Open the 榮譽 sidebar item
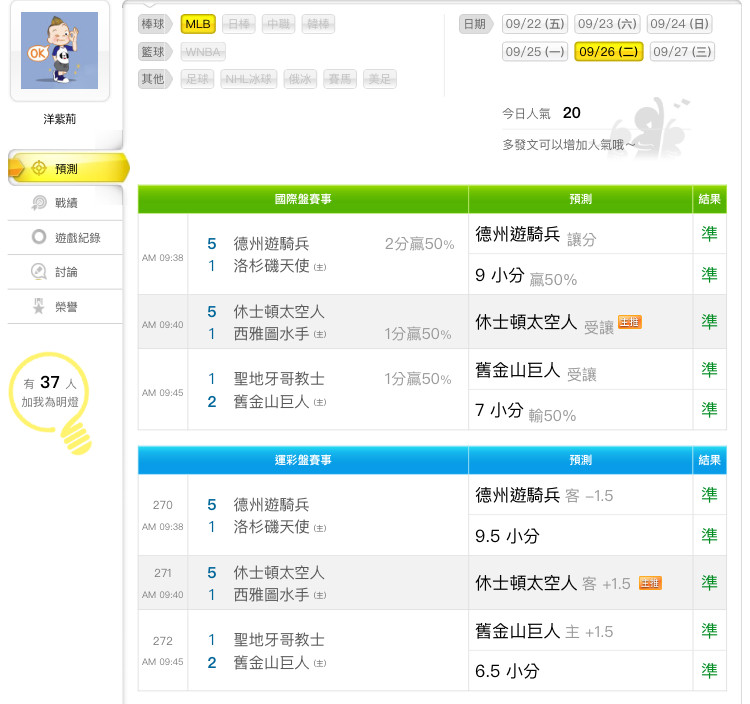750x704 pixels. 66,307
